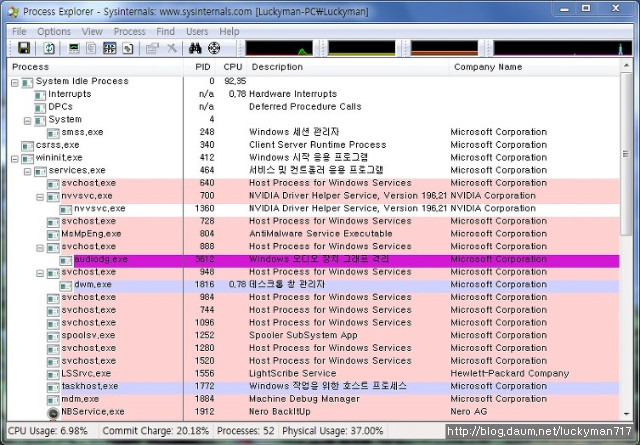
Task: Click the crosshair Find Window's Process icon
Action: click(214, 48)
